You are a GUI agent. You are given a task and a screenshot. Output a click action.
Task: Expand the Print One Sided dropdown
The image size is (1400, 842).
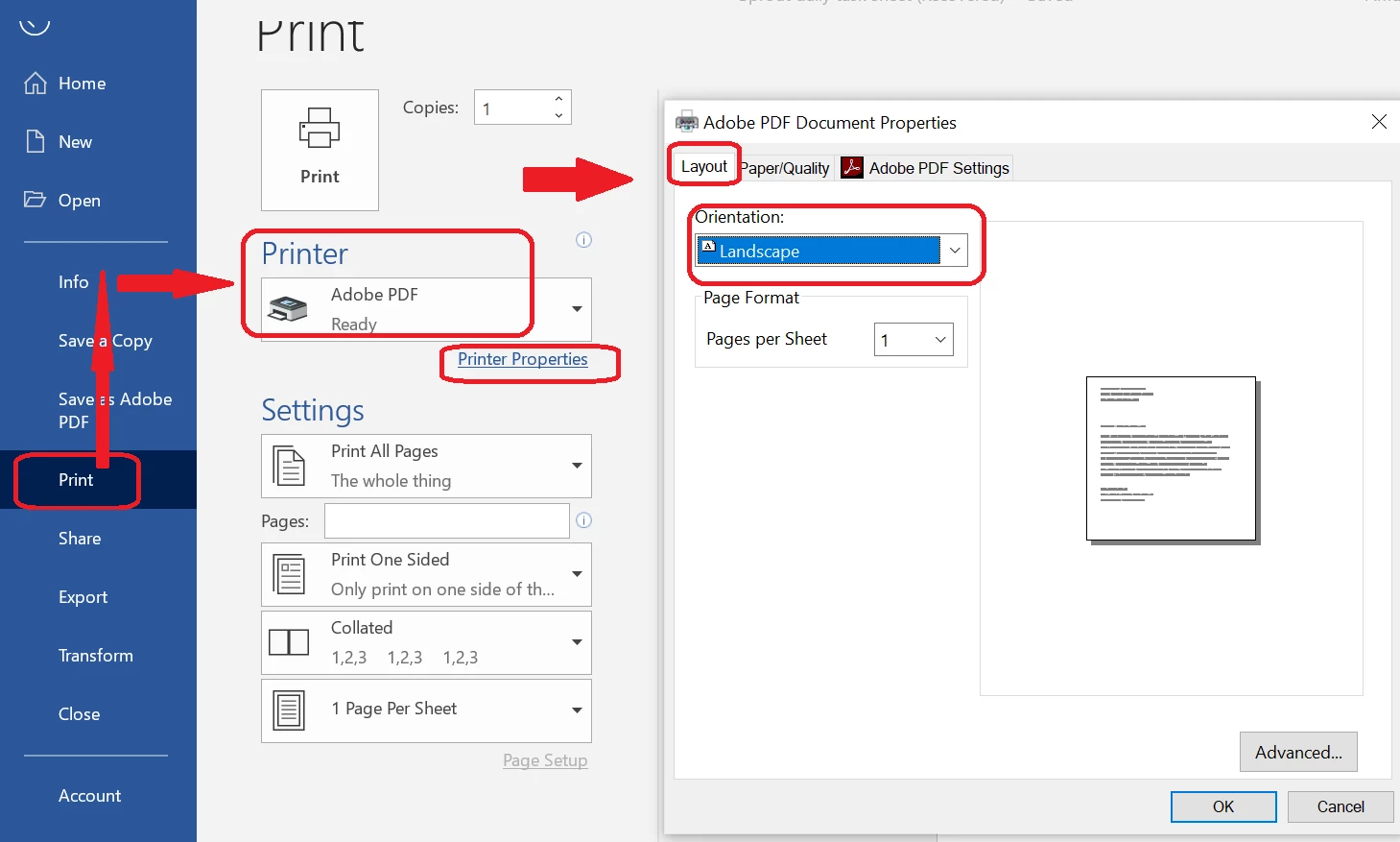577,574
